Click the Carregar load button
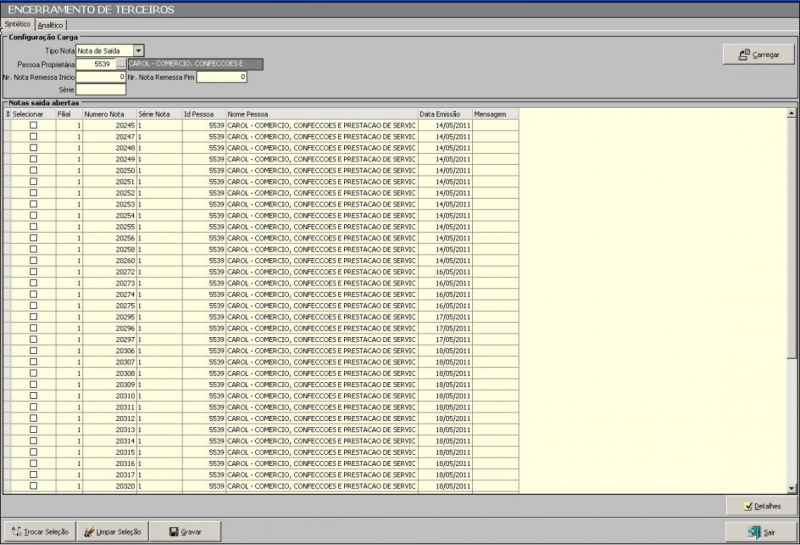The width and height of the screenshot is (800, 545). click(752, 55)
